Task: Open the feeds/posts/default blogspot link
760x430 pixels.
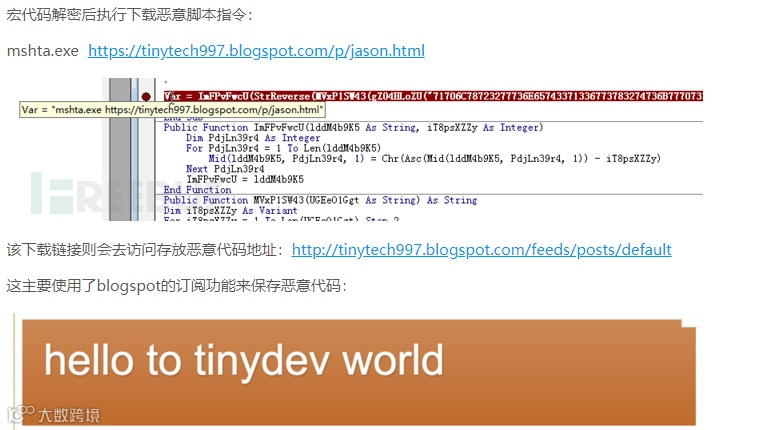Action: click(481, 249)
